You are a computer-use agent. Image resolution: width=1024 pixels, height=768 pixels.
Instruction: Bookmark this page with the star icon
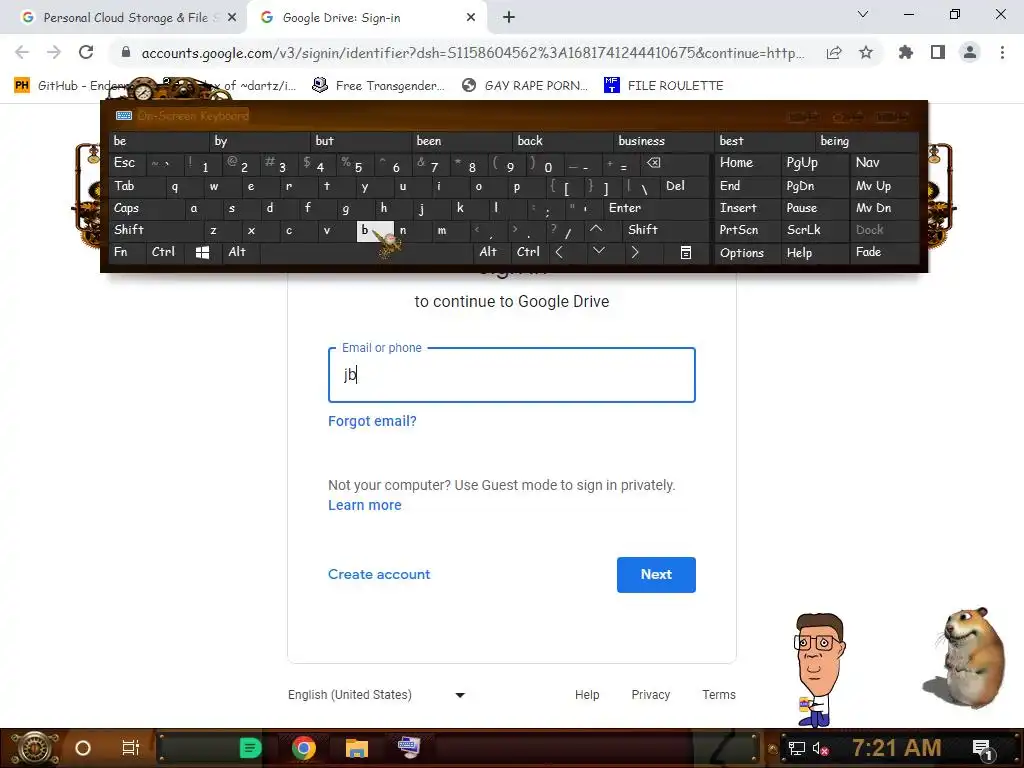(866, 52)
